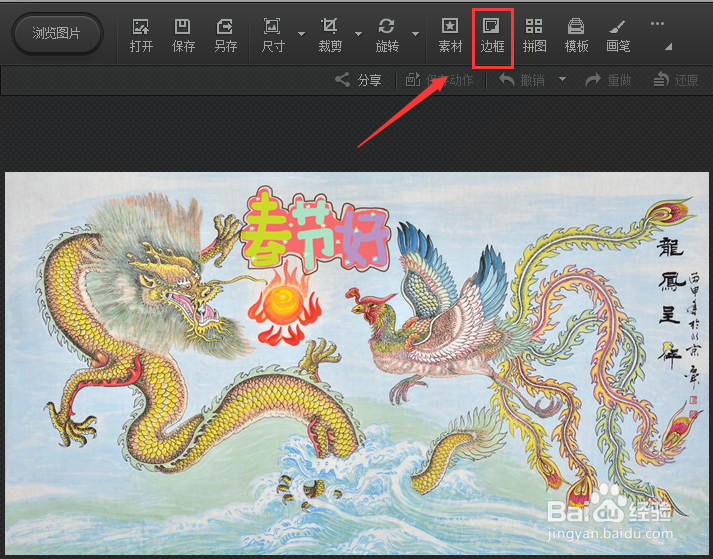Restore the original image with 还原
Image resolution: width=713 pixels, height=559 pixels.
tap(676, 81)
